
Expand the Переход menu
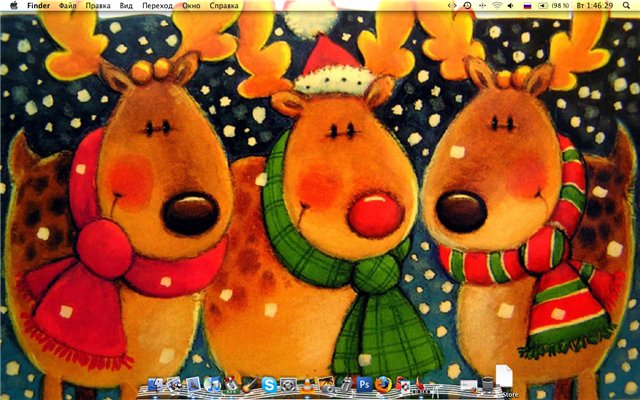click(157, 6)
